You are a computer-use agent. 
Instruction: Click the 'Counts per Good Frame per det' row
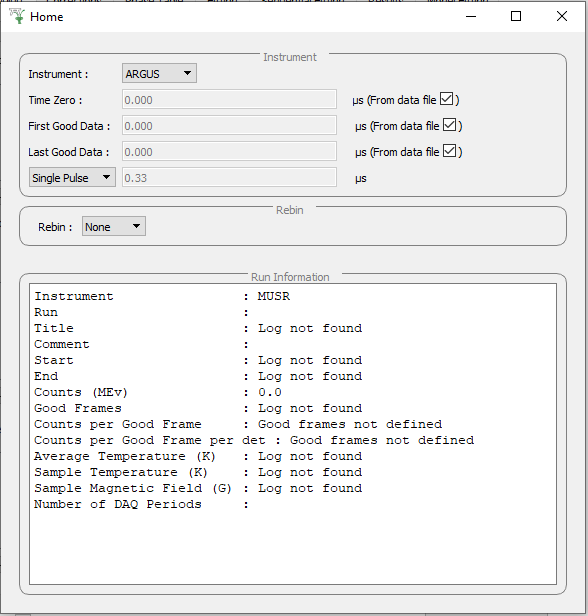click(254, 440)
